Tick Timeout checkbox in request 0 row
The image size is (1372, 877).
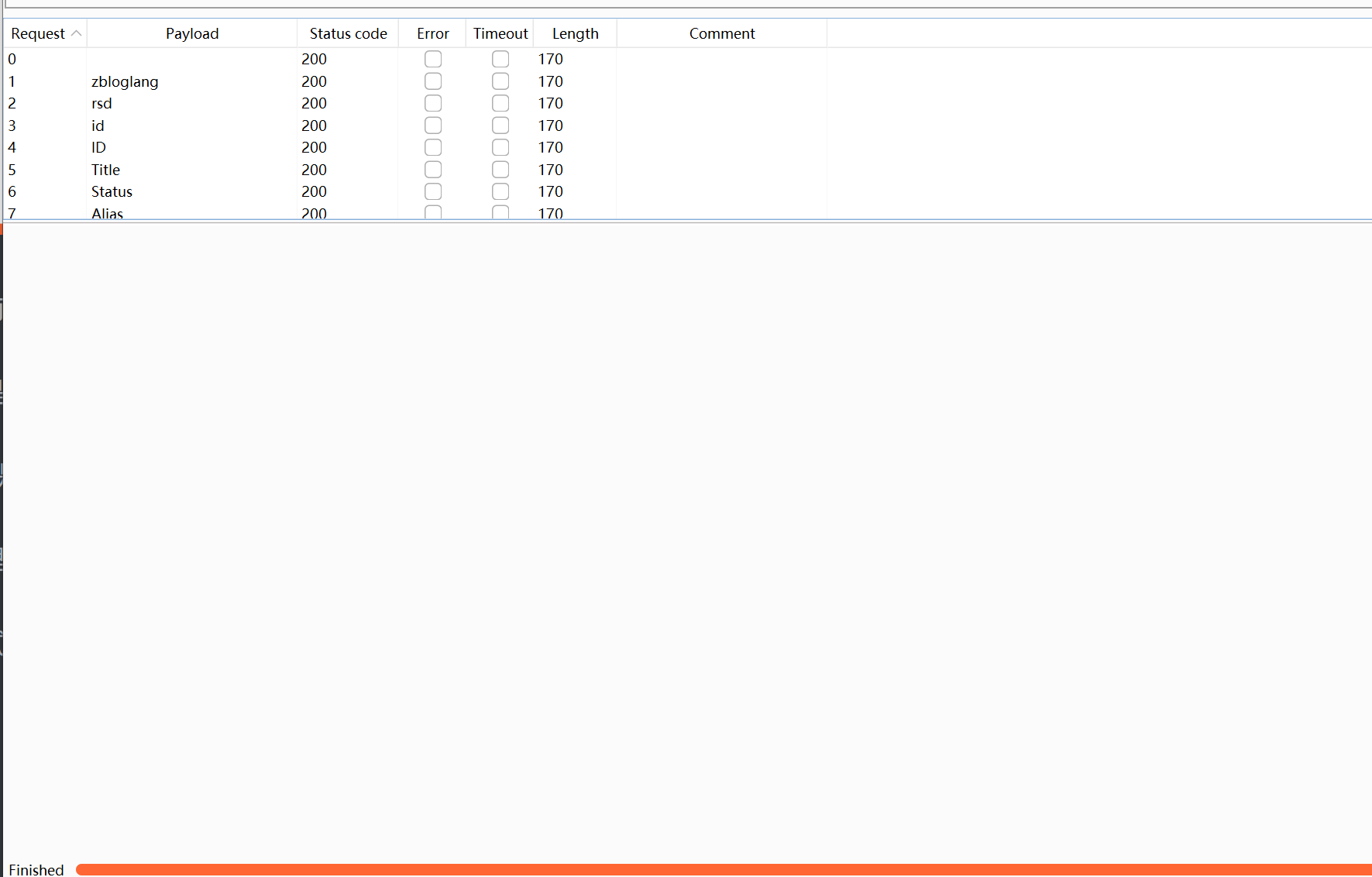pos(500,59)
